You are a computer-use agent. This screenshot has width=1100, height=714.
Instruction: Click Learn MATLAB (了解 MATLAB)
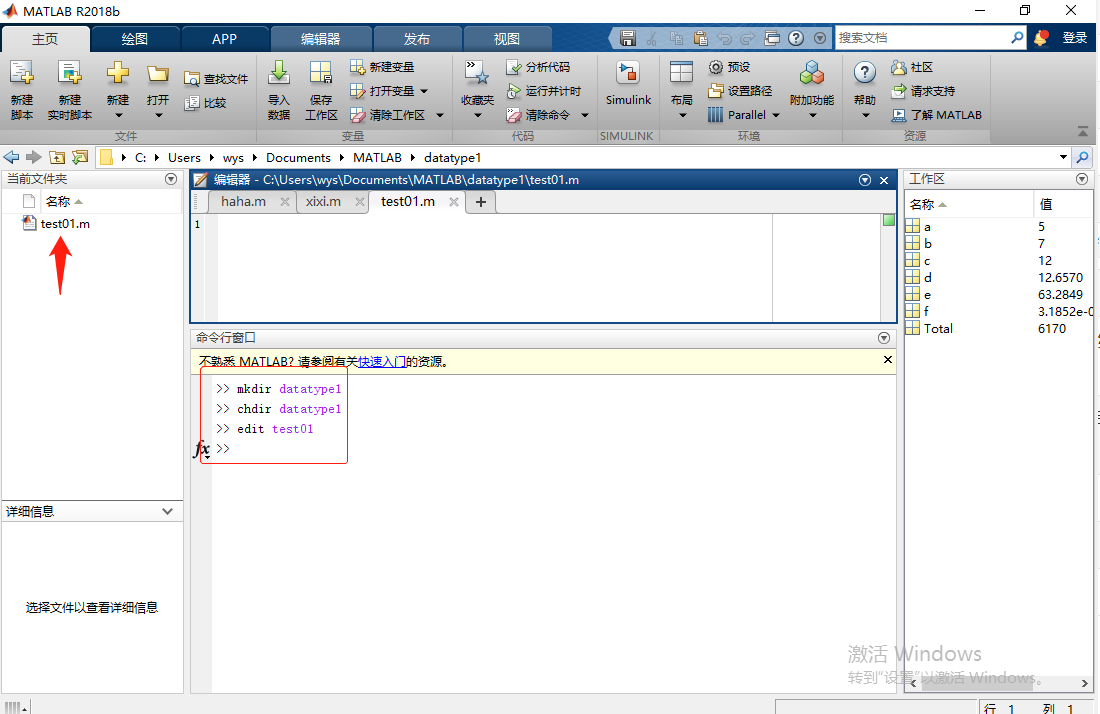[937, 115]
